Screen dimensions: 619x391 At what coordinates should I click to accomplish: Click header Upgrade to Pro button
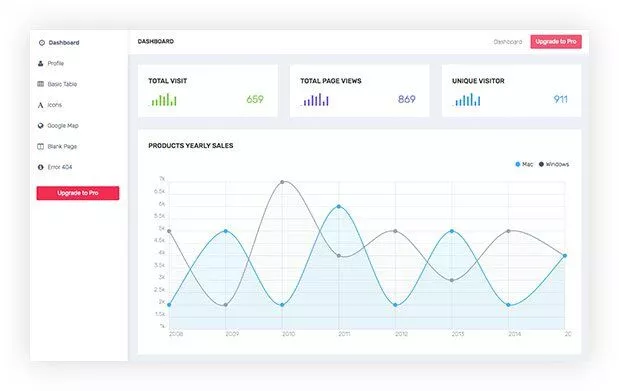[556, 41]
